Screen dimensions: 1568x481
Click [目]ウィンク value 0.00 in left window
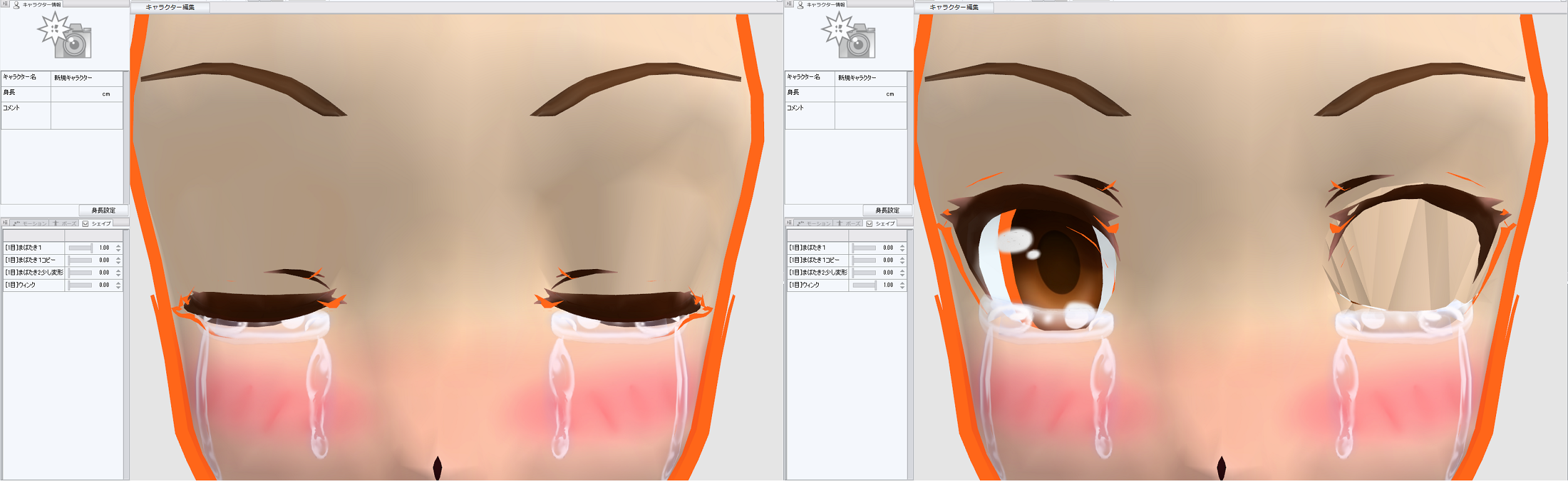pos(104,285)
